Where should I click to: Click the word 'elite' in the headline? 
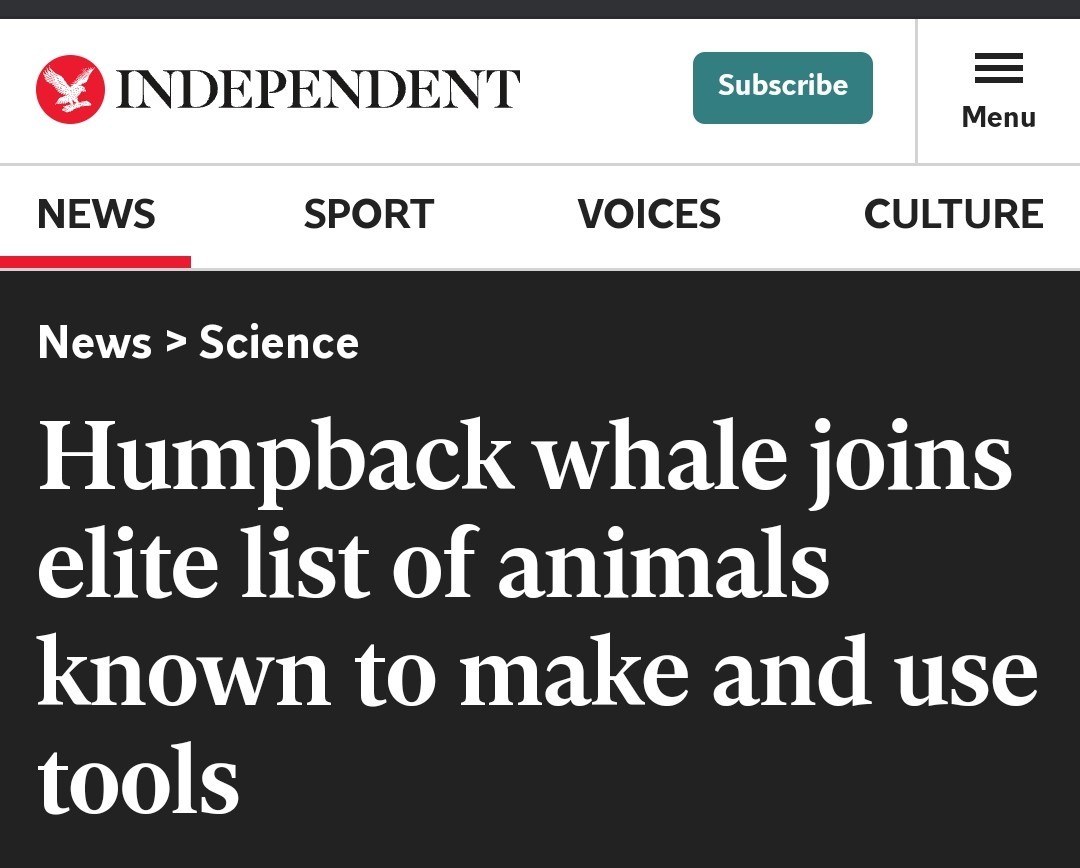128,566
